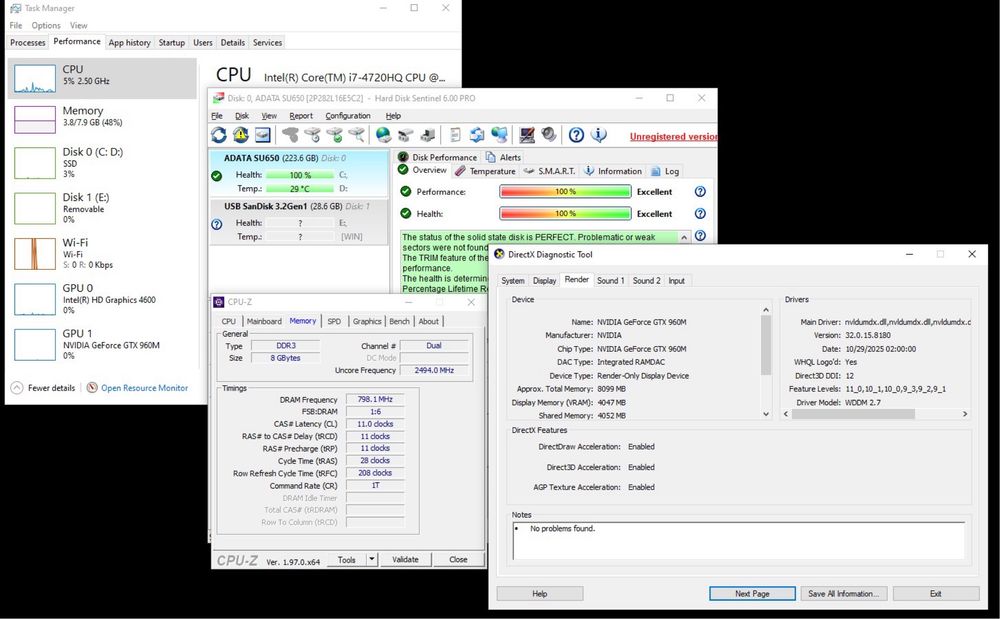
Task: Click the Performance 100 % gradient bar
Action: (x=565, y=191)
